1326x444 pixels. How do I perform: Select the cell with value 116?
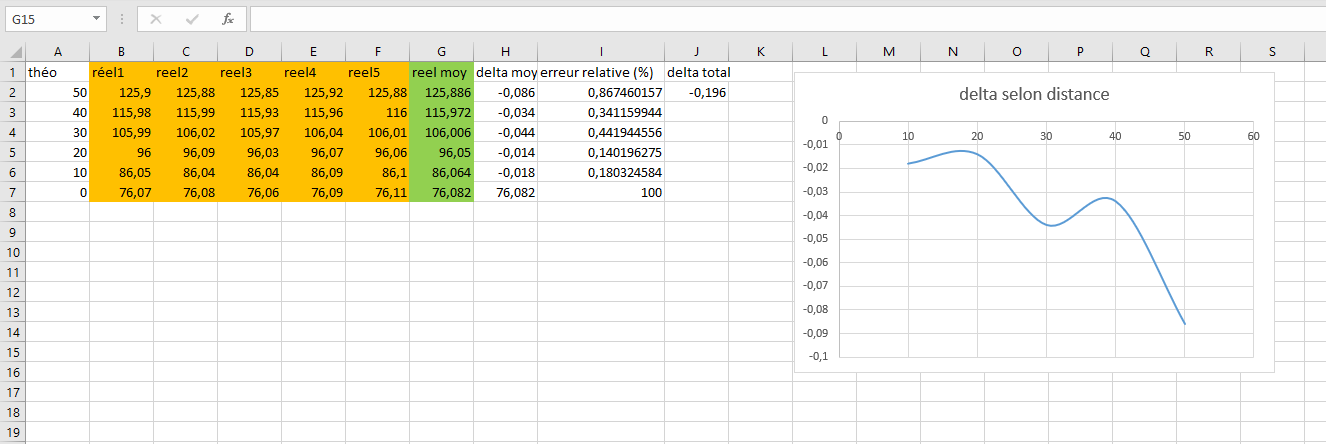[377, 112]
